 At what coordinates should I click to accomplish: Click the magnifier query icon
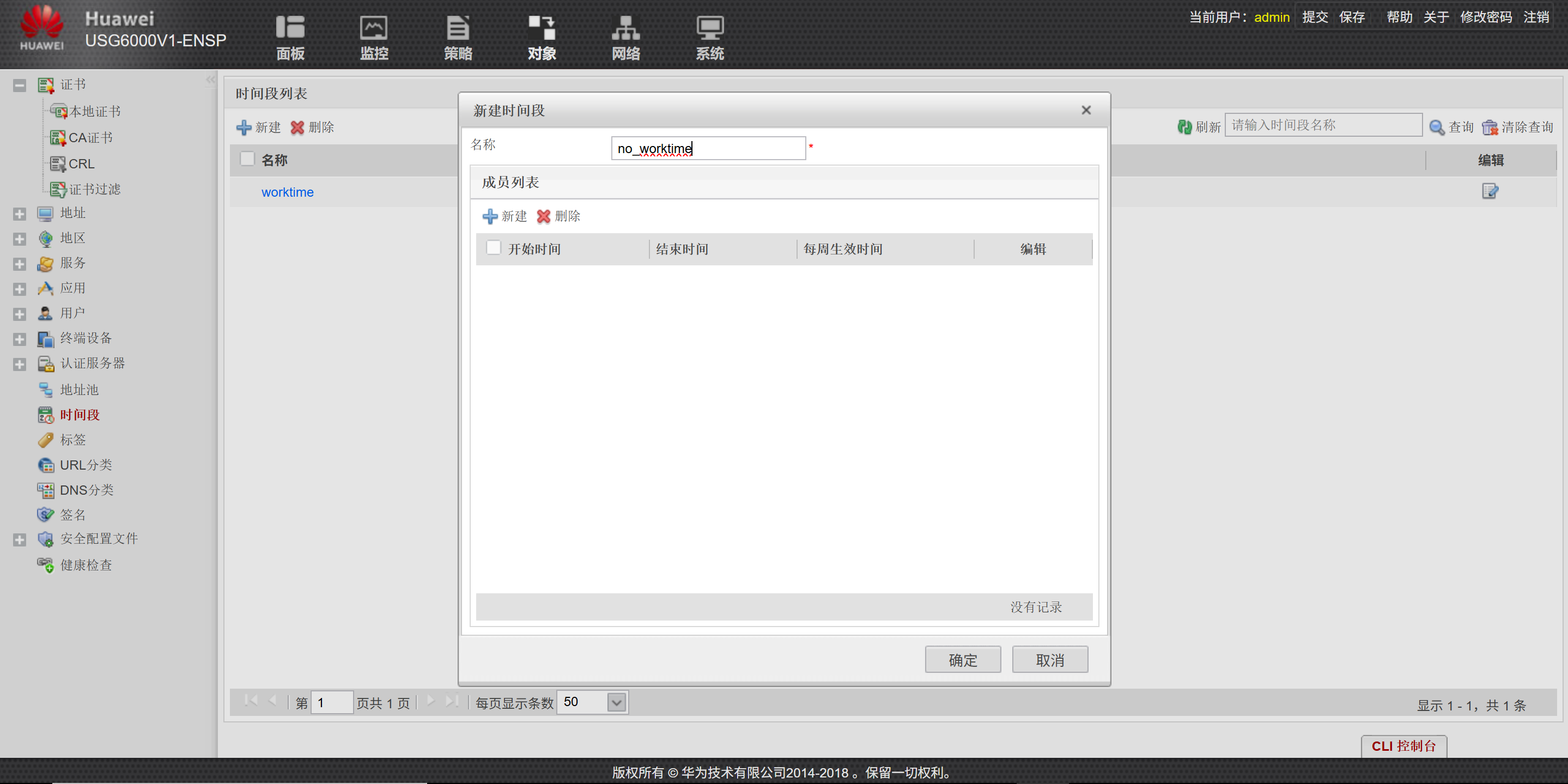coord(1437,126)
